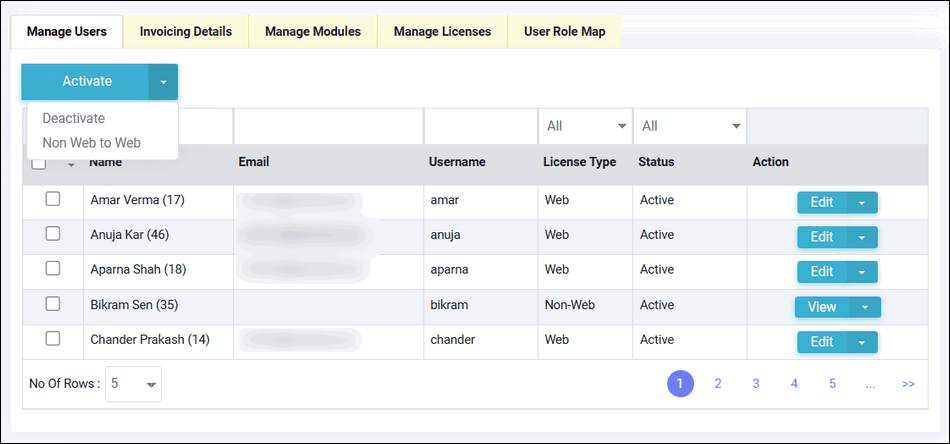Click the Activate button
The width and height of the screenshot is (950, 444).
tap(85, 82)
